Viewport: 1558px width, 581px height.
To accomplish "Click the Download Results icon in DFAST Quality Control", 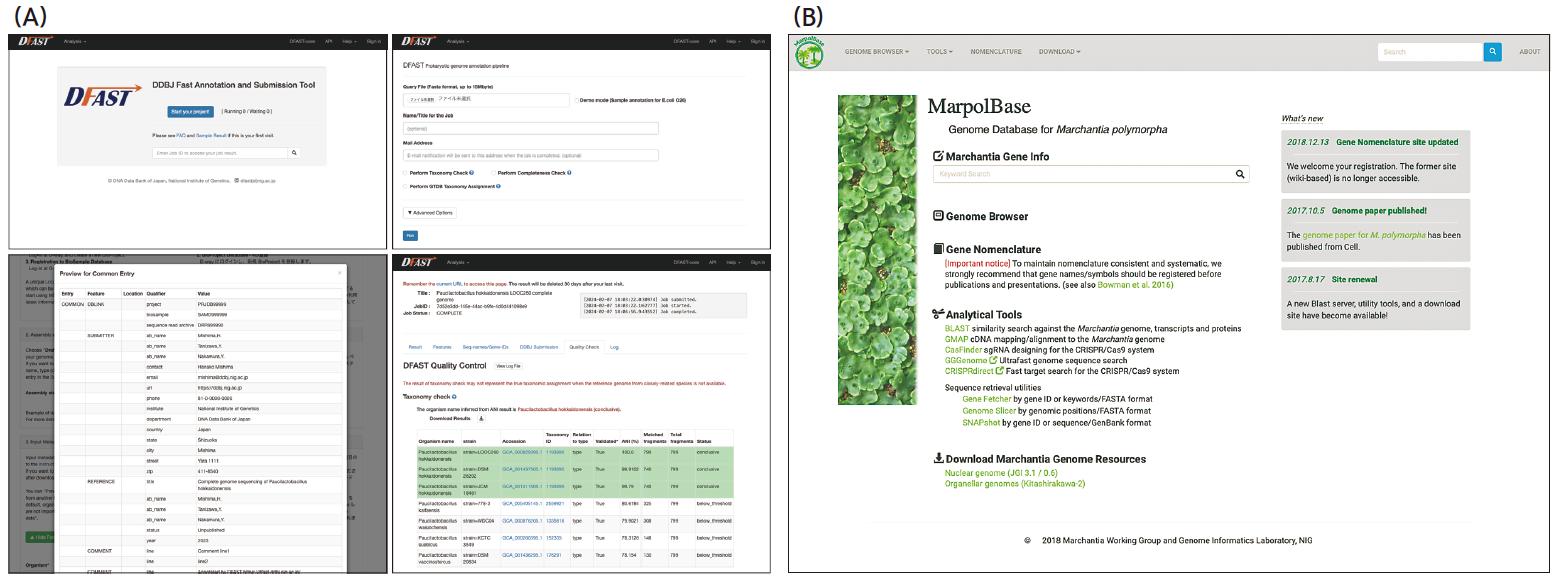I will click(481, 418).
